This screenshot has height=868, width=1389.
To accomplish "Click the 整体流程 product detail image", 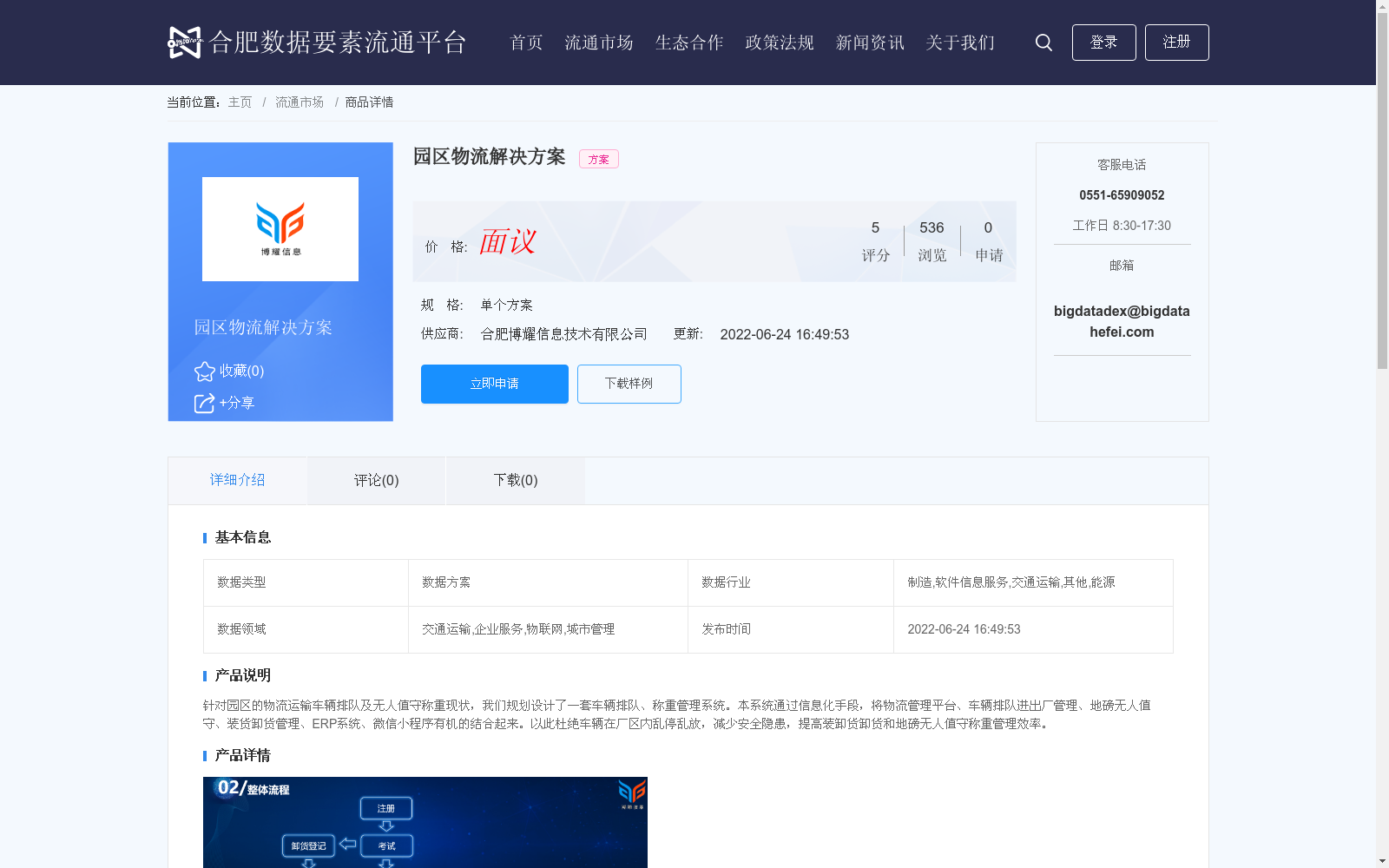I will tap(425, 822).
